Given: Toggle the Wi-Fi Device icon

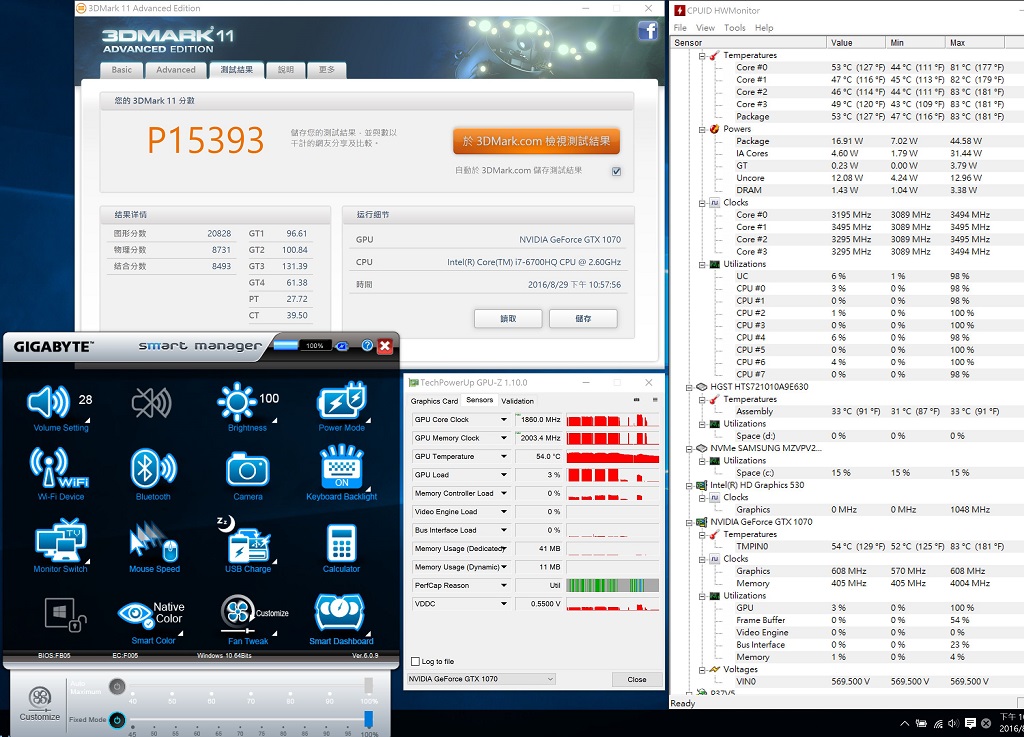Looking at the screenshot, I should (59, 468).
